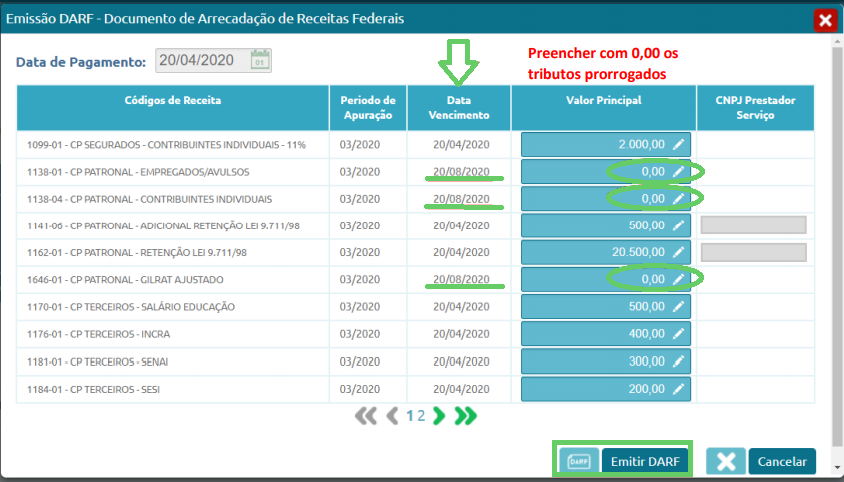
Task: Select page 1 in pagination
Action: pyautogui.click(x=410, y=416)
